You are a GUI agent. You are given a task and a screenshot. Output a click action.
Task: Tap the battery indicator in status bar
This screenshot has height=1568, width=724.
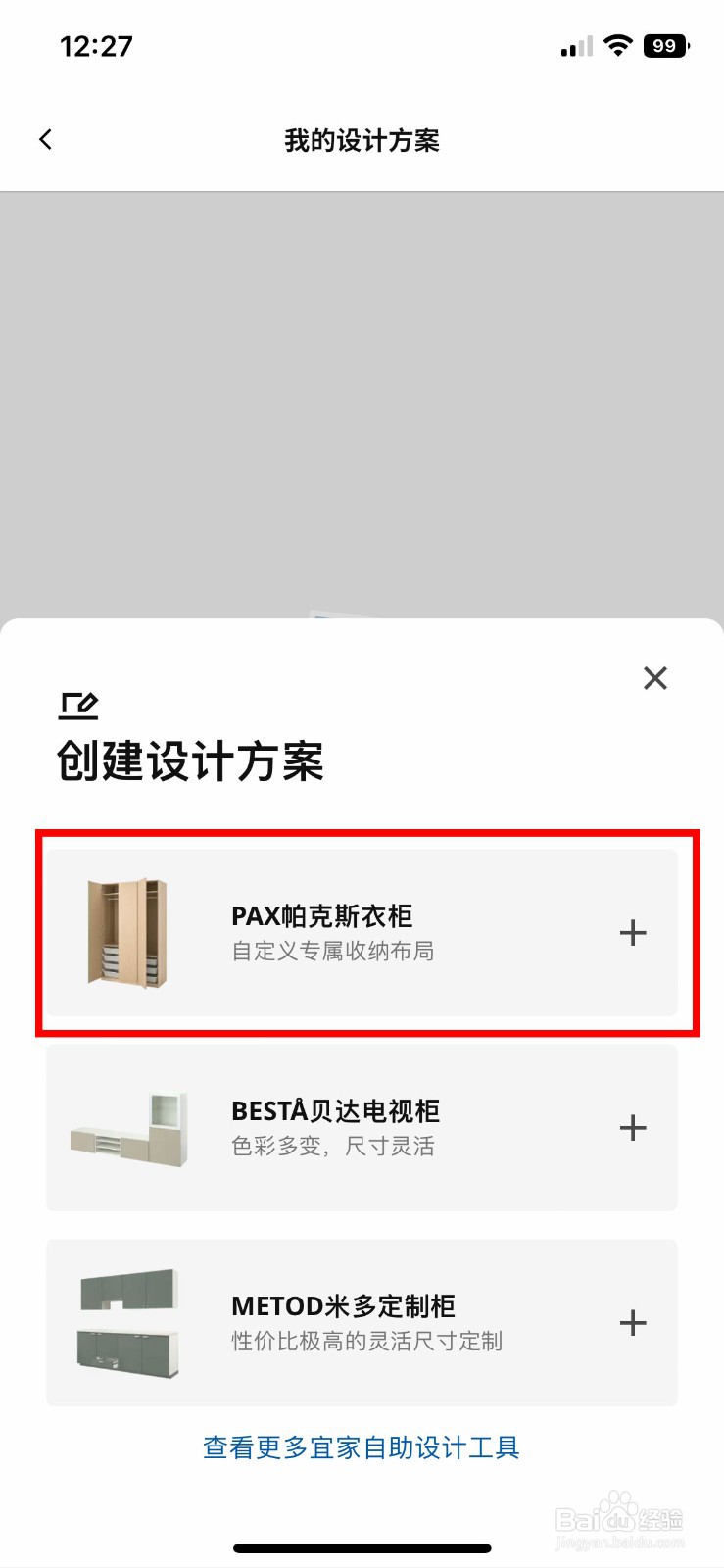(x=666, y=46)
